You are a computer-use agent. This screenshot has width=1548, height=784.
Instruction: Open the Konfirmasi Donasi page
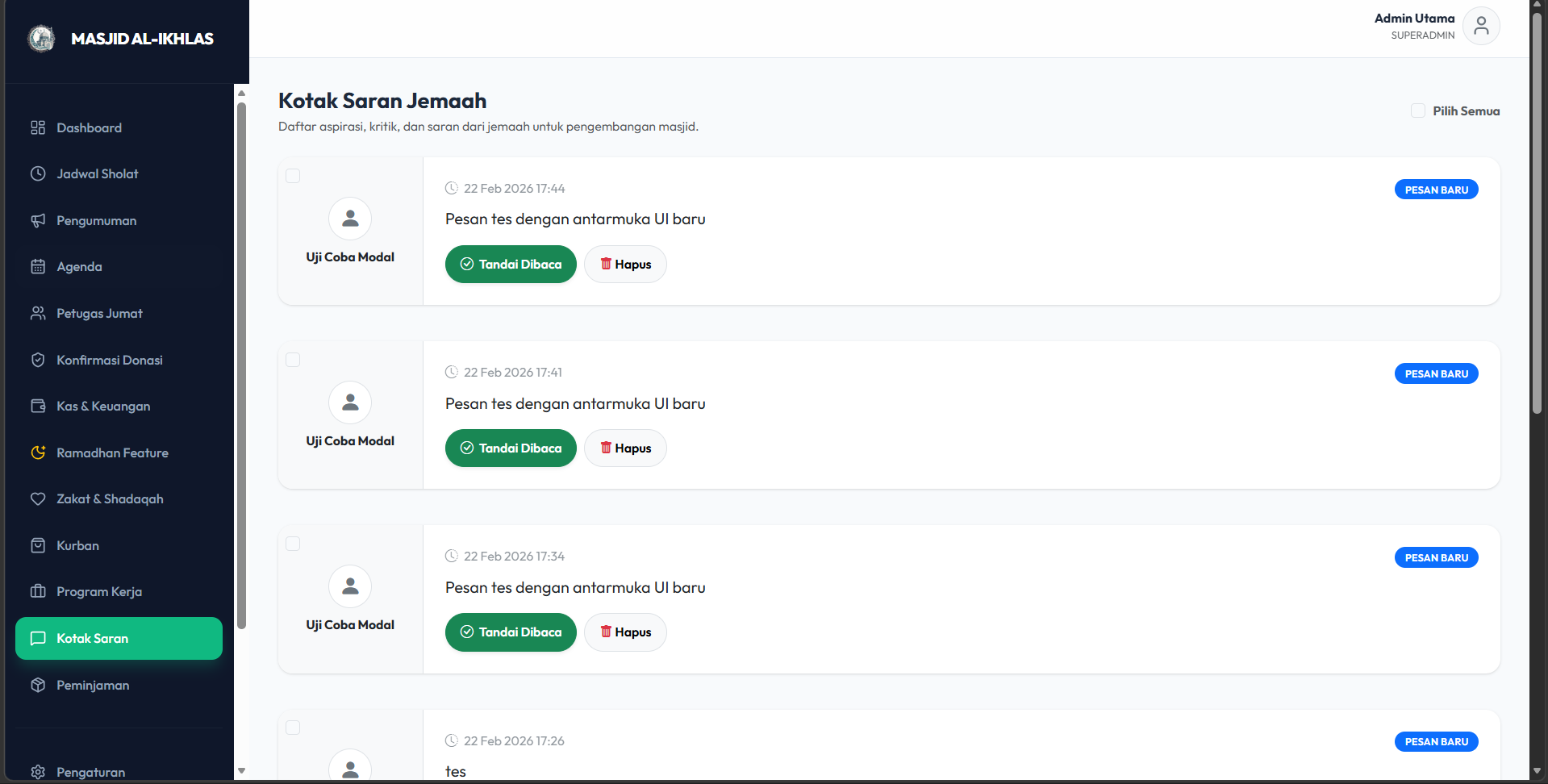coord(119,360)
